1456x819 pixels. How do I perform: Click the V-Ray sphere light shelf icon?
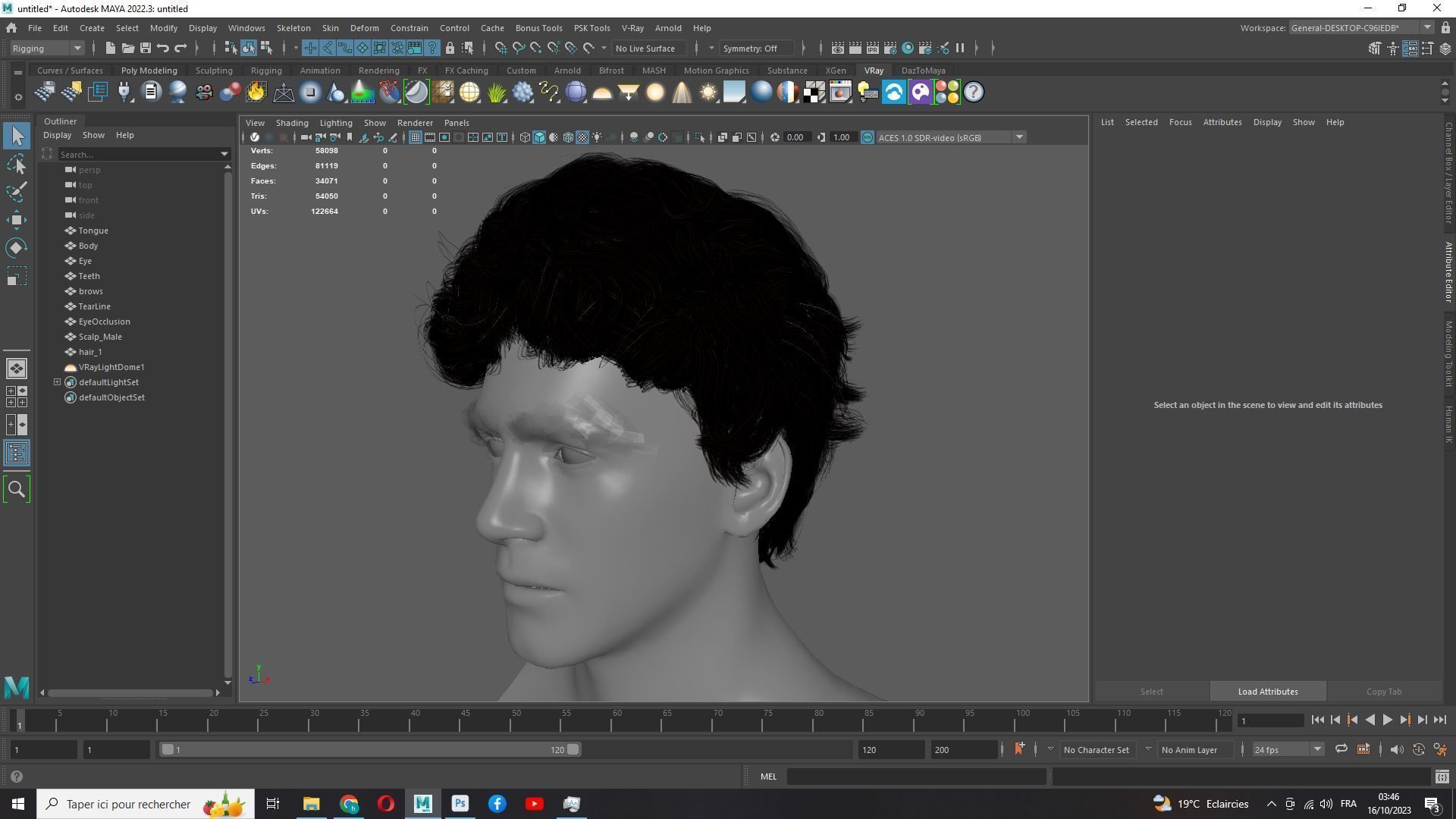655,93
